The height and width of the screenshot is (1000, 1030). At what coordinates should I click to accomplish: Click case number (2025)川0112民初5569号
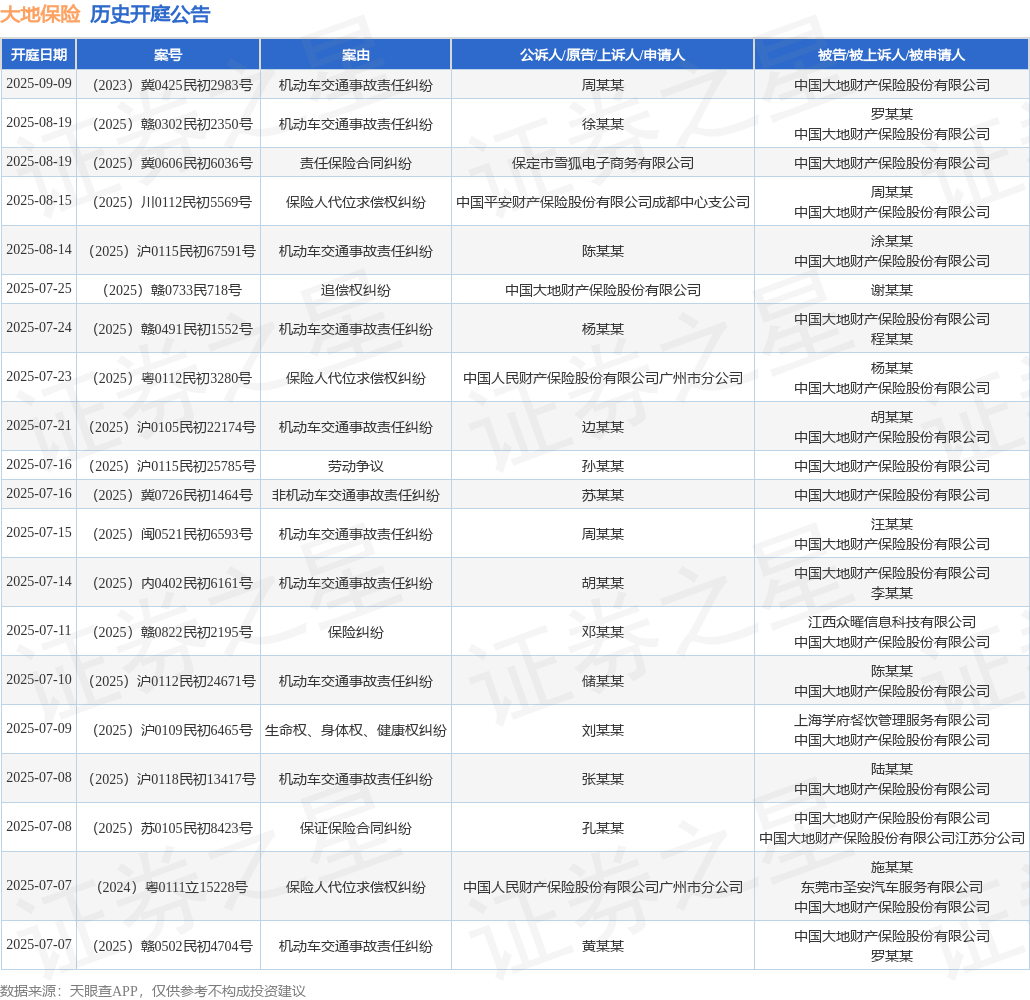tap(168, 202)
